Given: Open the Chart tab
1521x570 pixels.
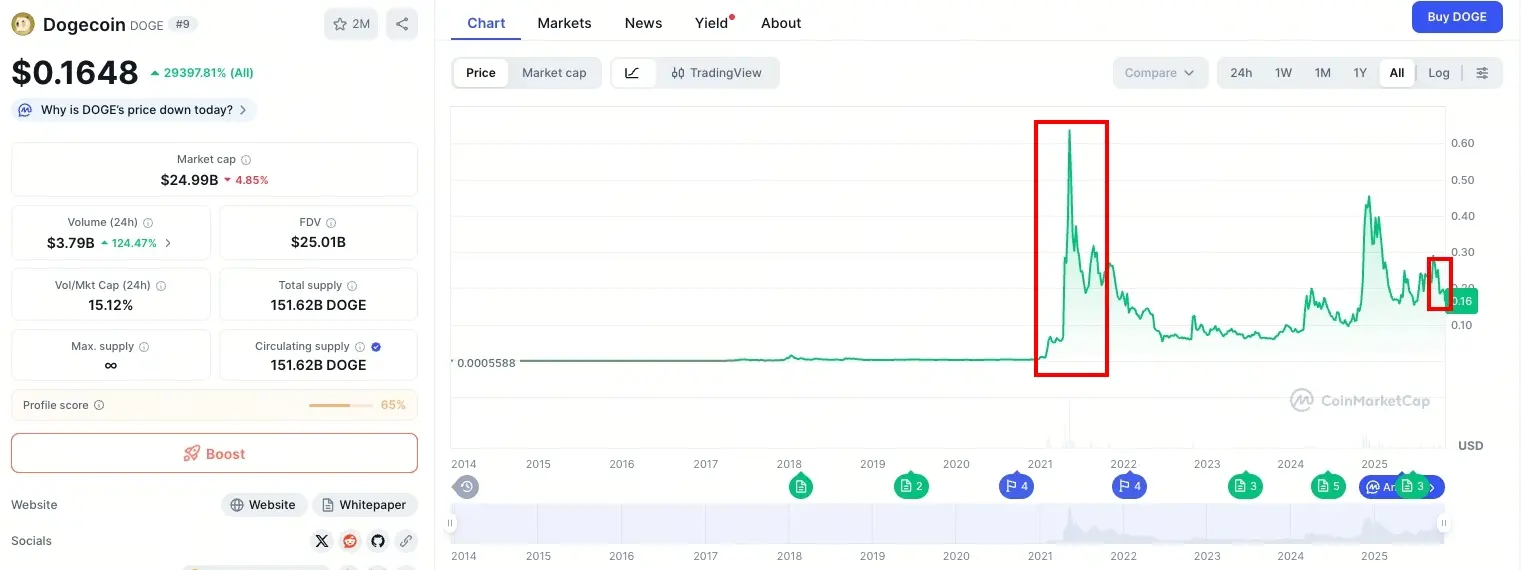Looking at the screenshot, I should click(486, 23).
